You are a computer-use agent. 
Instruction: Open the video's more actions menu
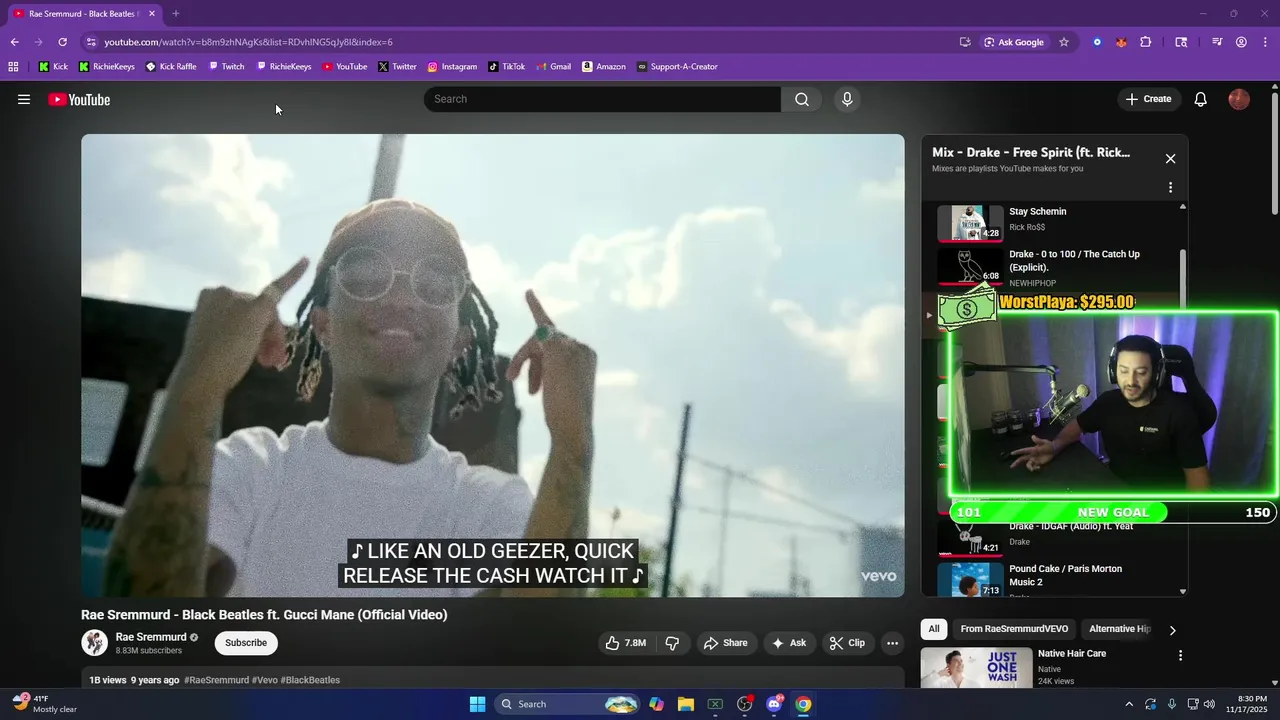pos(893,643)
